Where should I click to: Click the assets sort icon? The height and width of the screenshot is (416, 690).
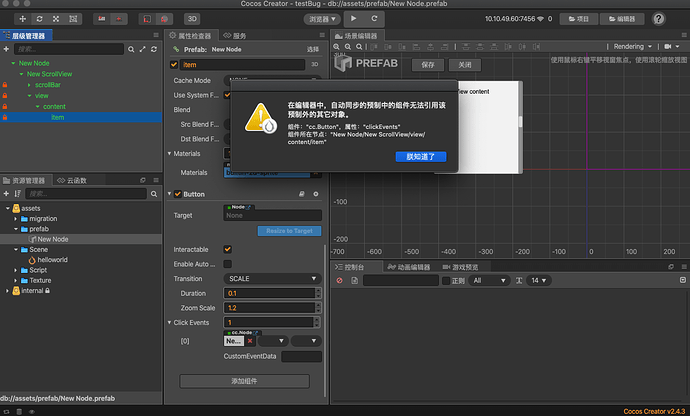pos(18,194)
